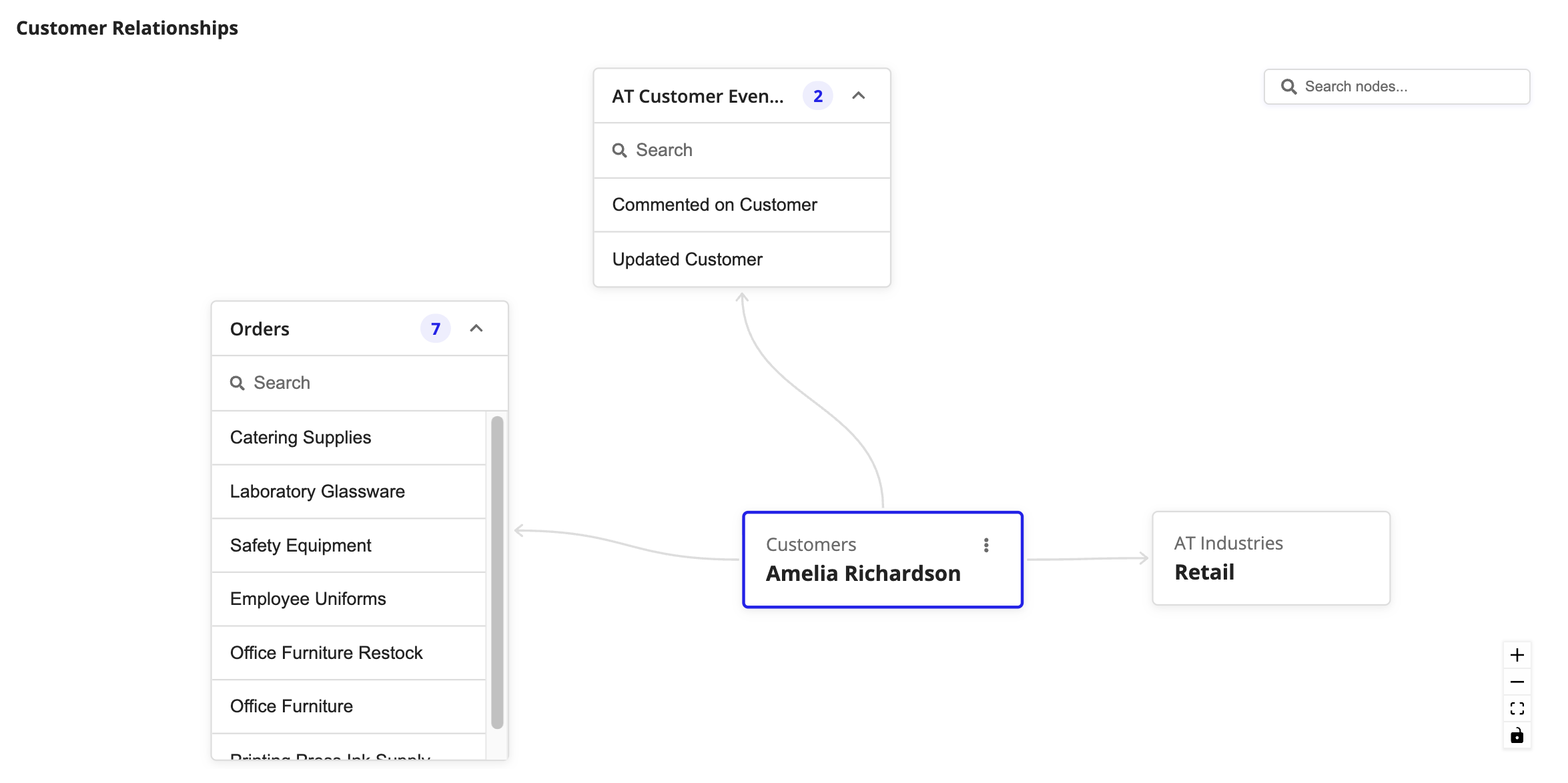
Task: Select the Amelia Richardson customer node
Action: pos(883,560)
